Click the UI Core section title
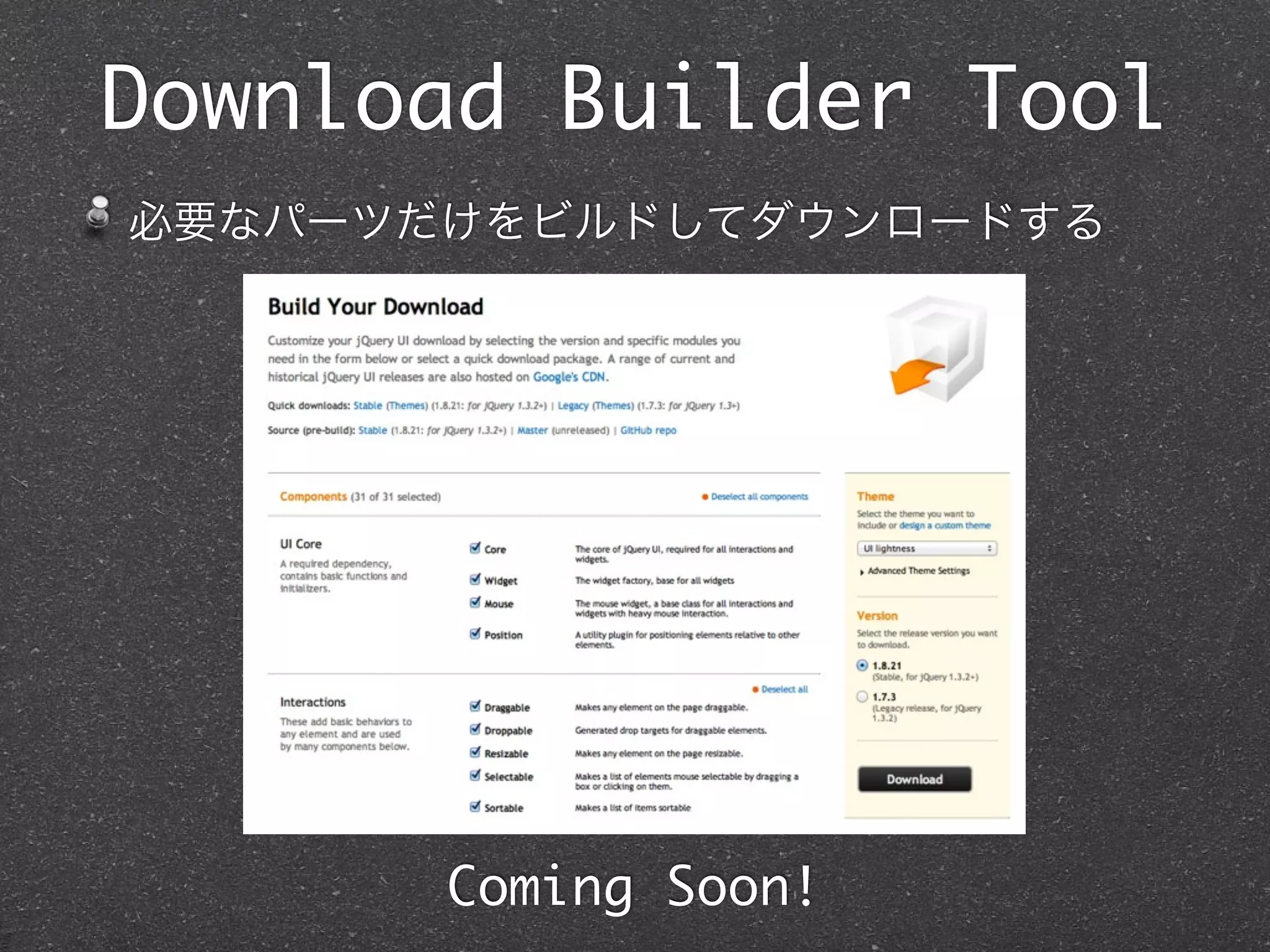1270x952 pixels. pyautogui.click(x=301, y=544)
